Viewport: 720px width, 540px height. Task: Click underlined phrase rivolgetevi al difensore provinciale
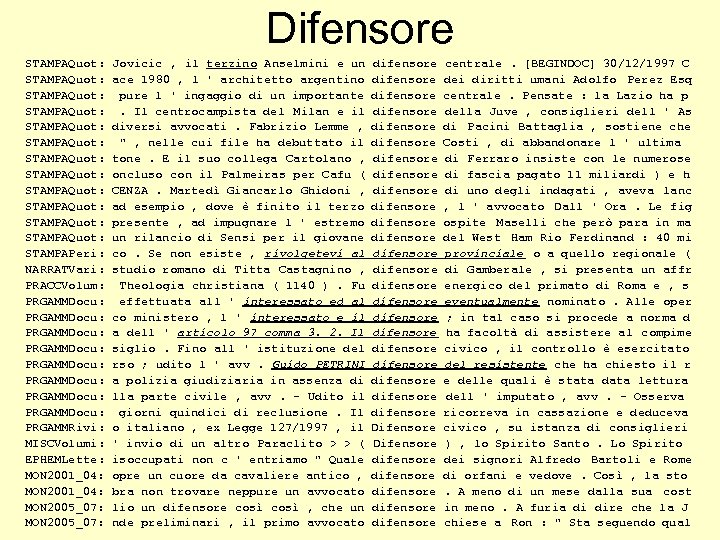point(394,254)
